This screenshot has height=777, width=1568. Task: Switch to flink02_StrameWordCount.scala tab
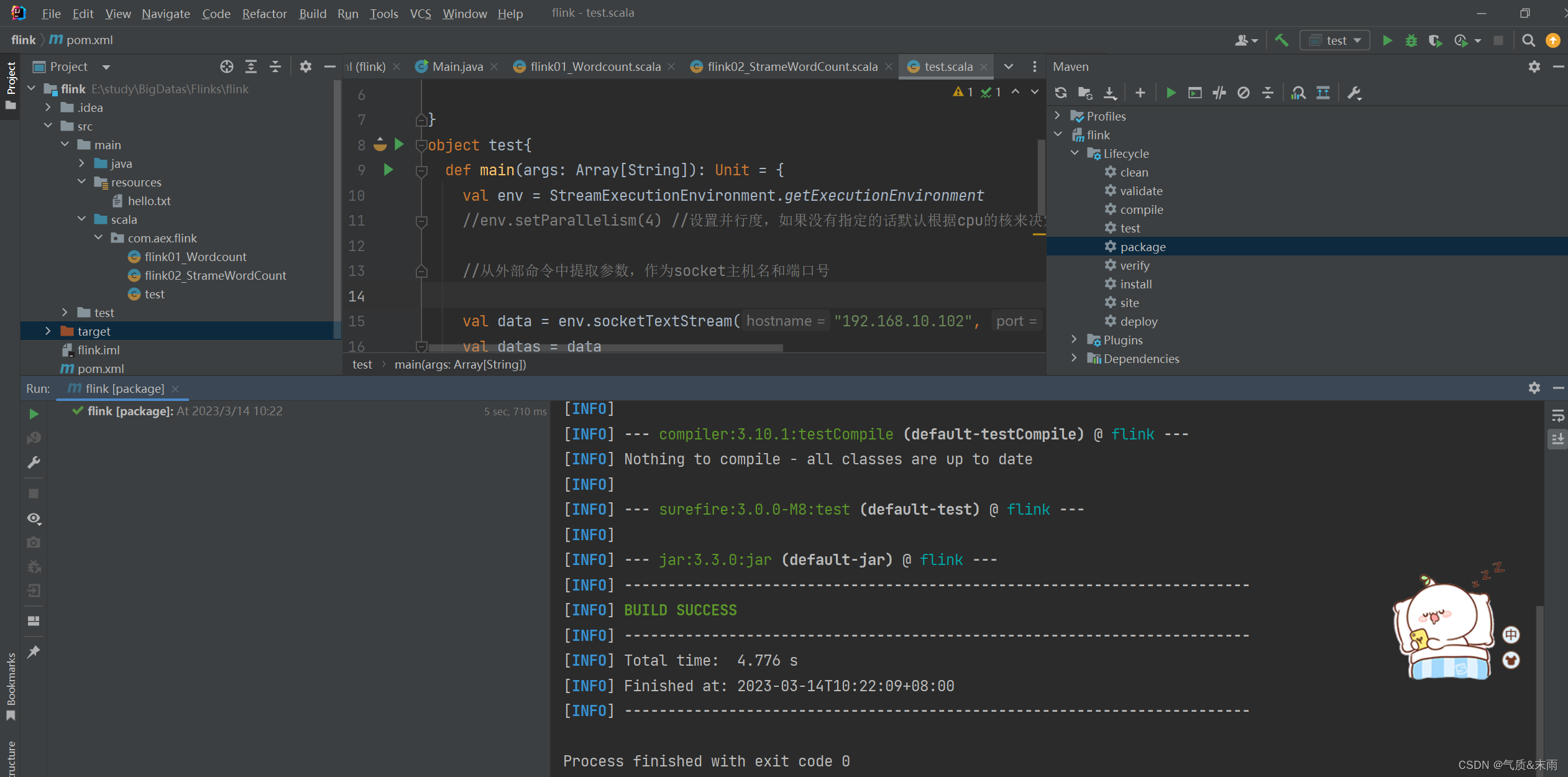(x=792, y=67)
